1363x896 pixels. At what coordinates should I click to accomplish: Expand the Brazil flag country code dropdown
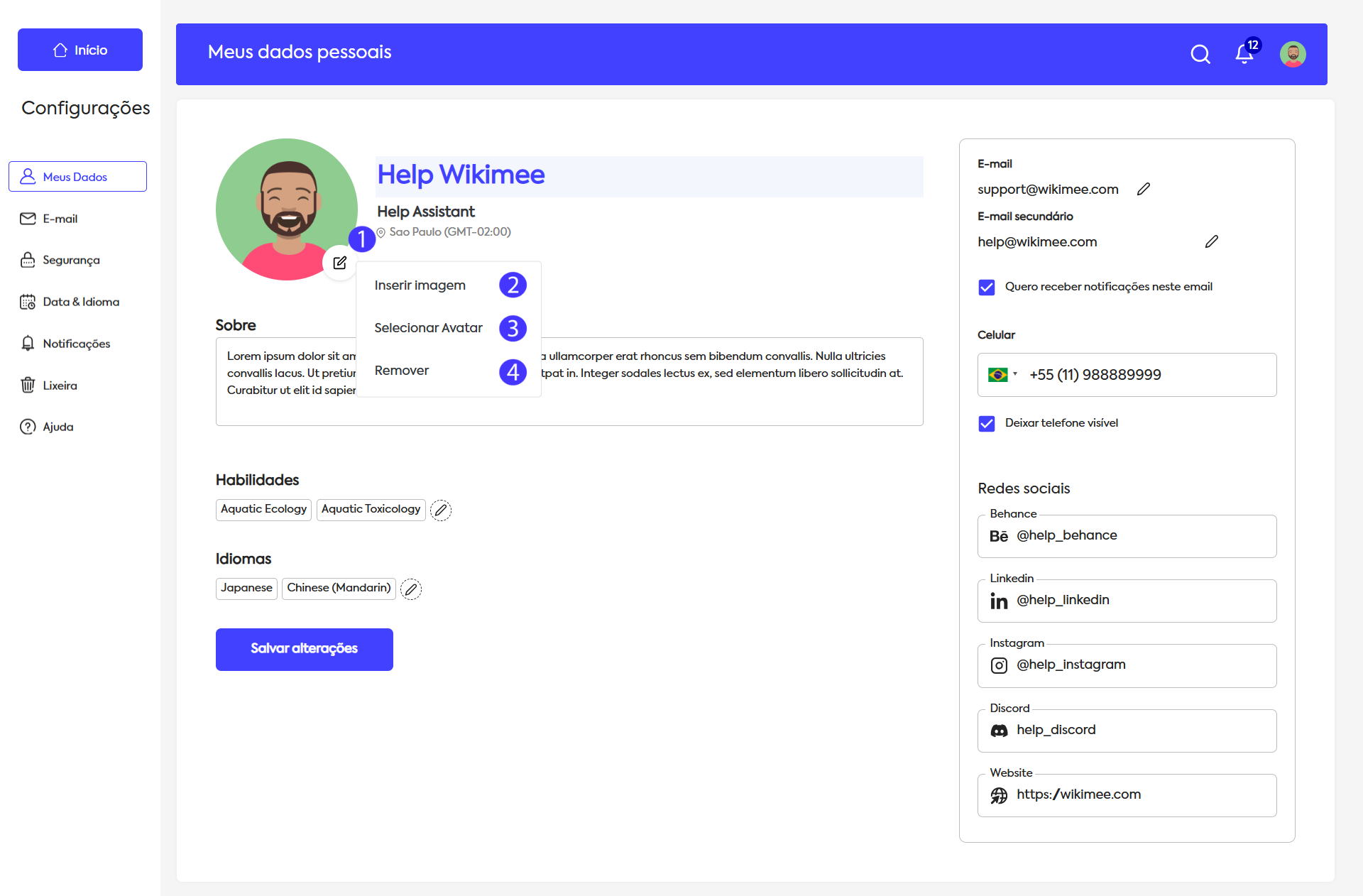[x=1002, y=374]
